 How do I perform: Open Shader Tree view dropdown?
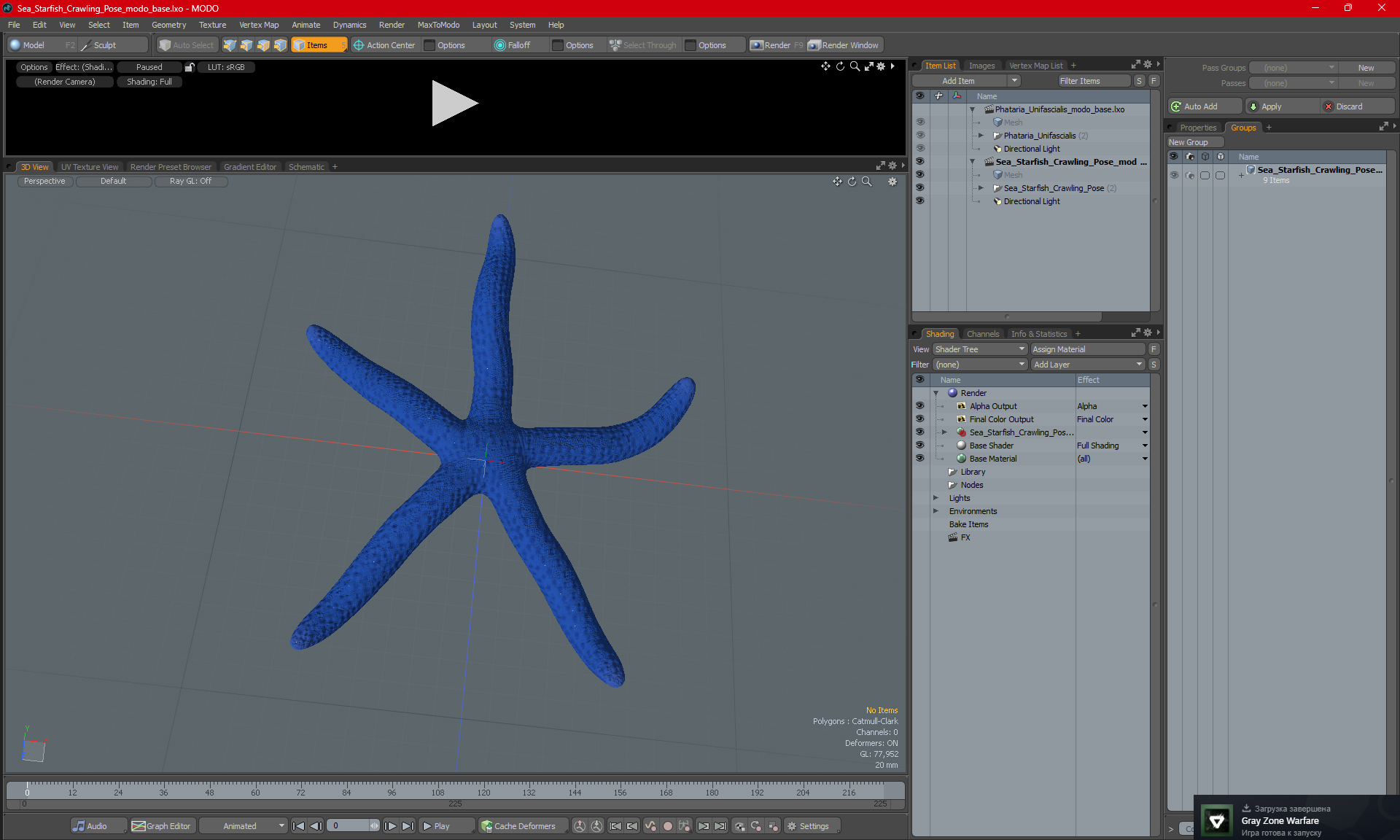tap(980, 349)
